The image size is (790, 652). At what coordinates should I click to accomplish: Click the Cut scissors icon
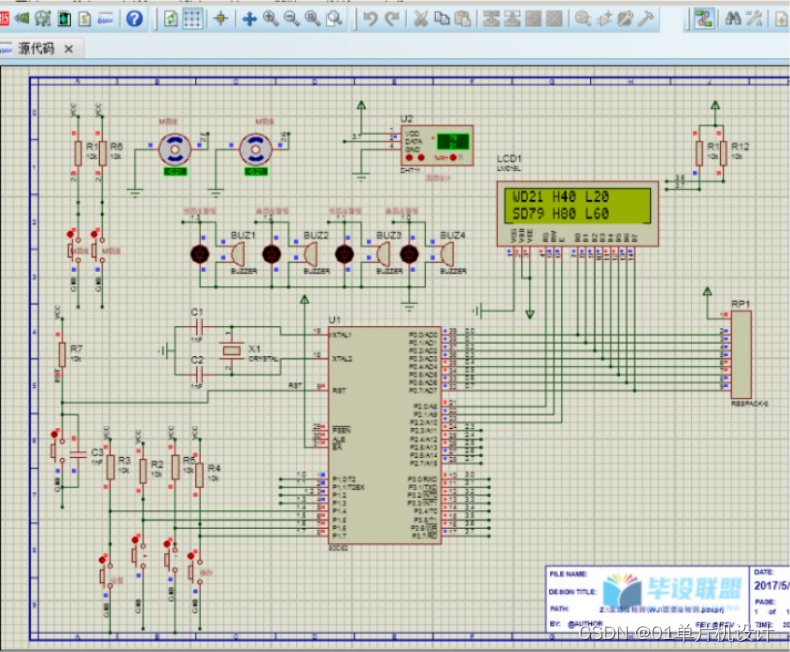(421, 19)
